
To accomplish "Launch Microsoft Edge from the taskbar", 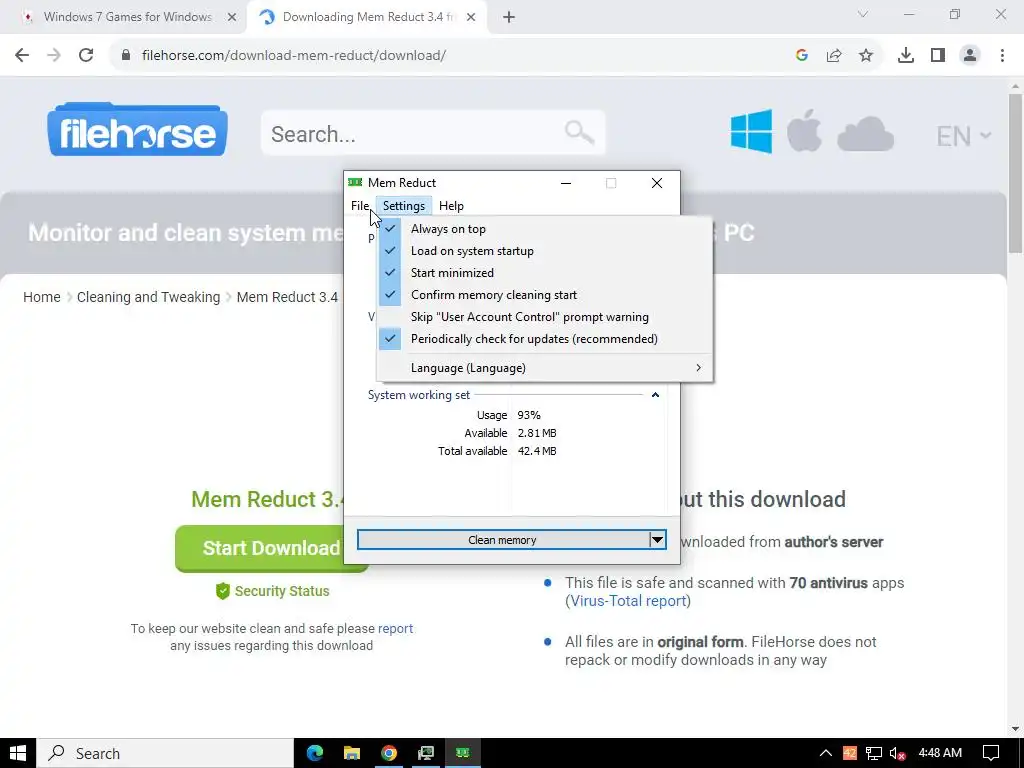I will pyautogui.click(x=315, y=753).
